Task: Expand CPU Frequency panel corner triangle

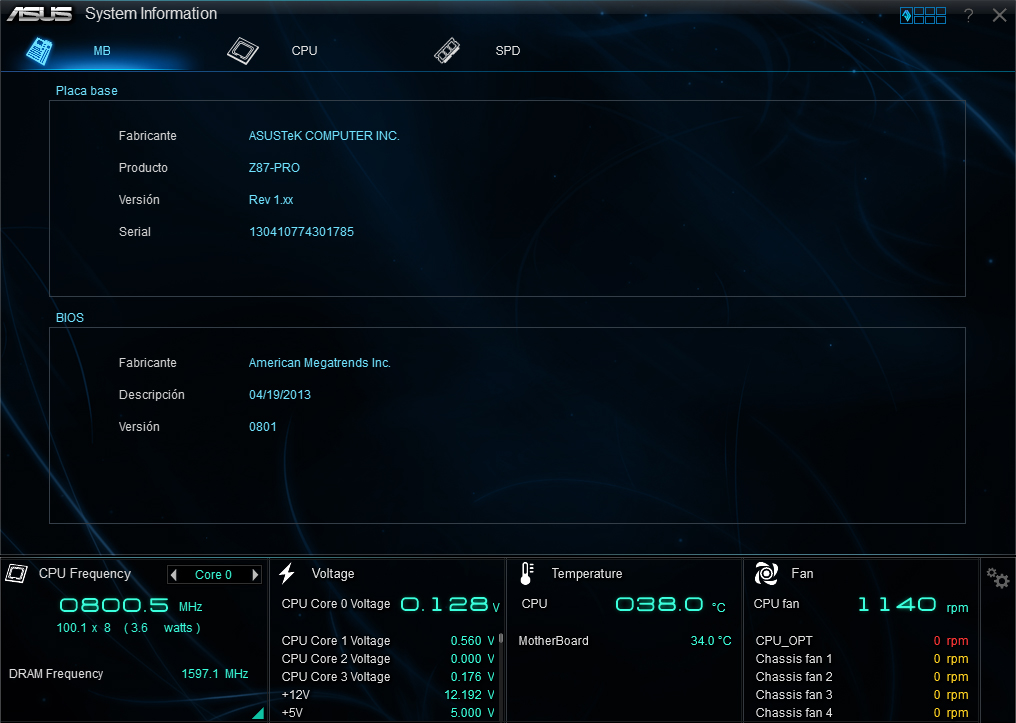Action: click(x=258, y=713)
